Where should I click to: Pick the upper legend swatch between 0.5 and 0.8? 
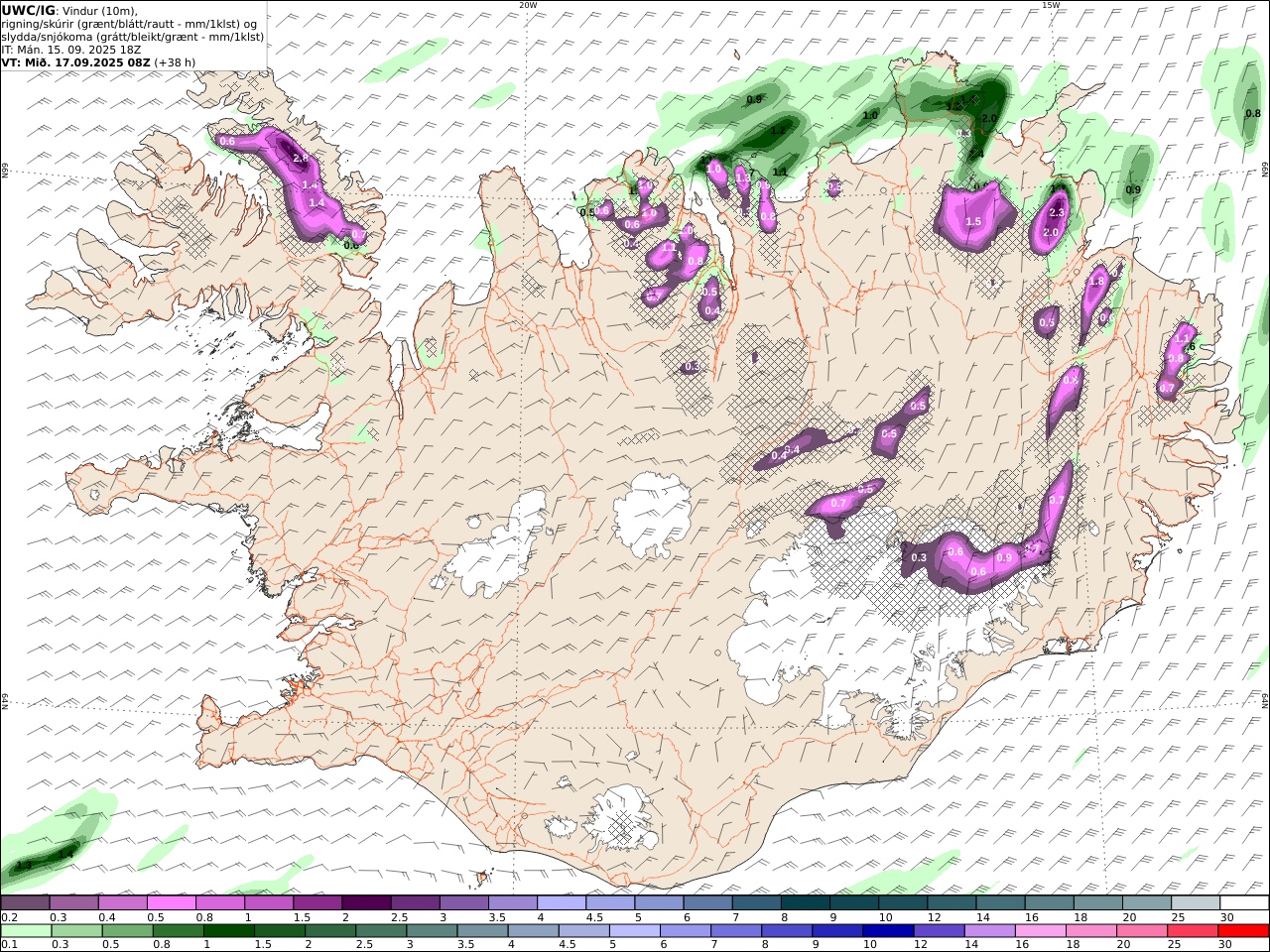tap(171, 902)
